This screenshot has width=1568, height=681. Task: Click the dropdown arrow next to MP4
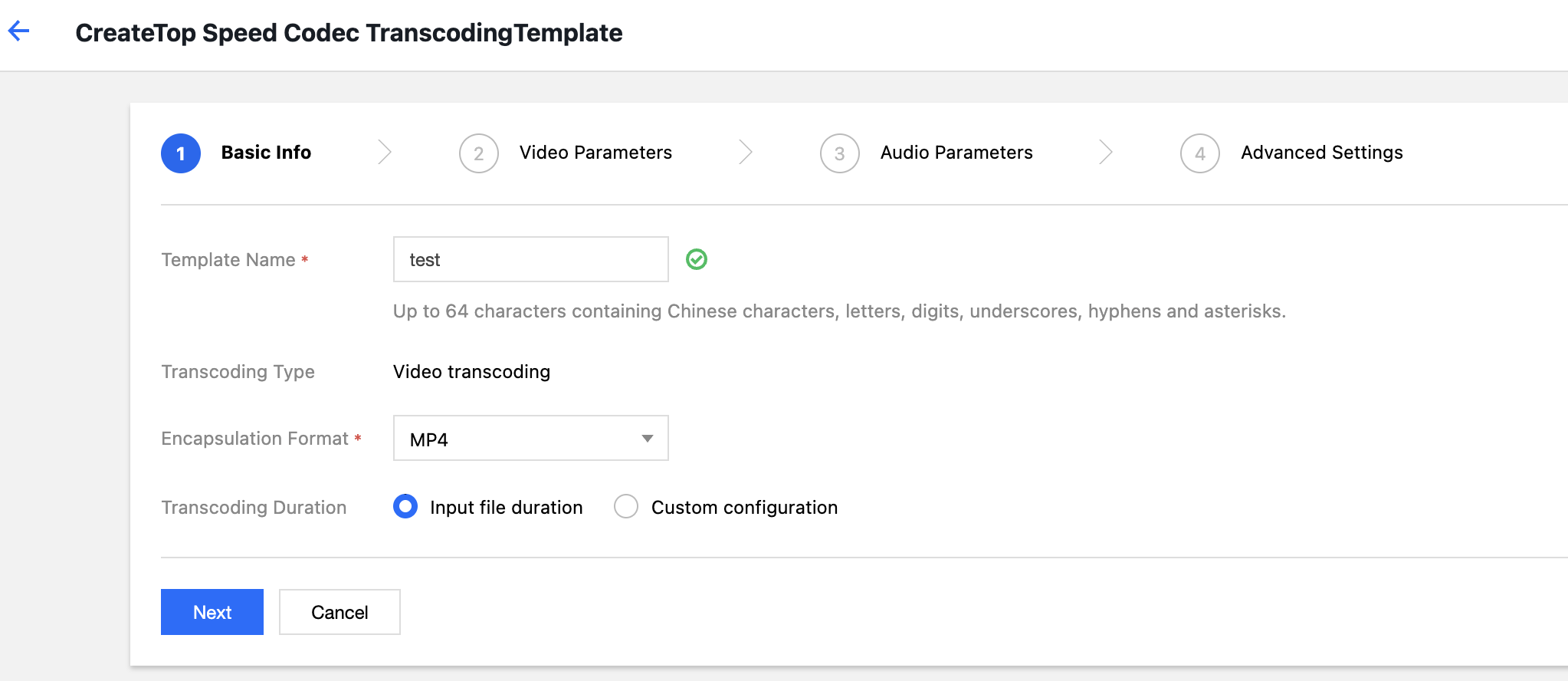pos(648,439)
